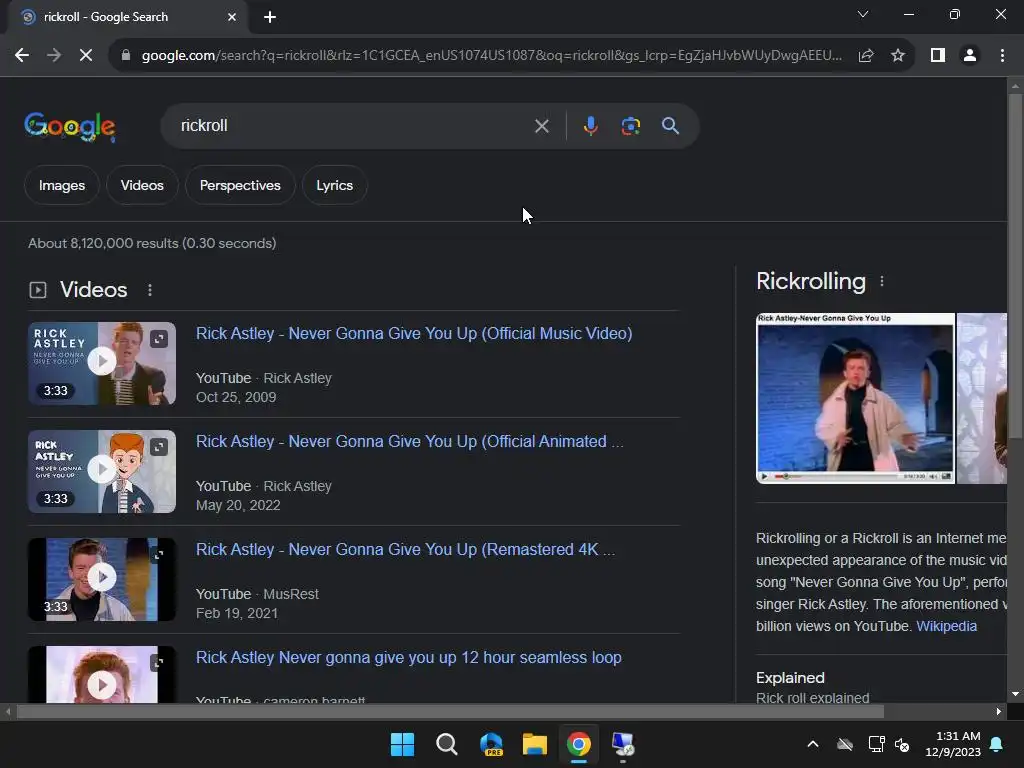The image size is (1024, 768).
Task: Click vertical scrollbar up arrow
Action: [x=1015, y=86]
